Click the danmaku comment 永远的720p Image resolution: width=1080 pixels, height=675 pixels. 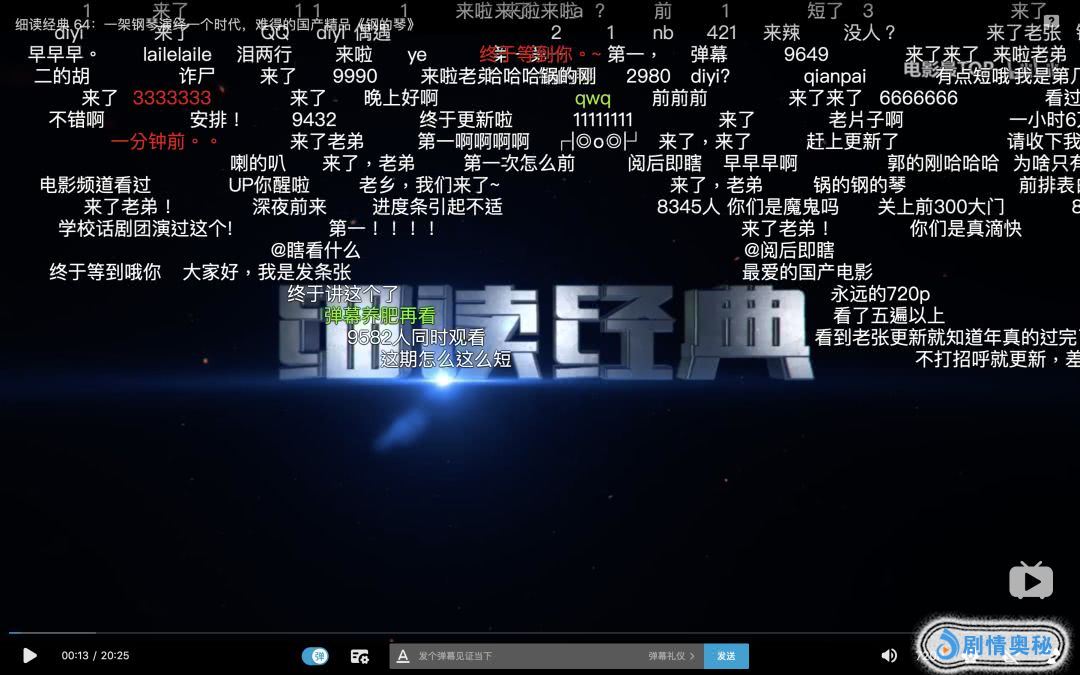pos(880,294)
